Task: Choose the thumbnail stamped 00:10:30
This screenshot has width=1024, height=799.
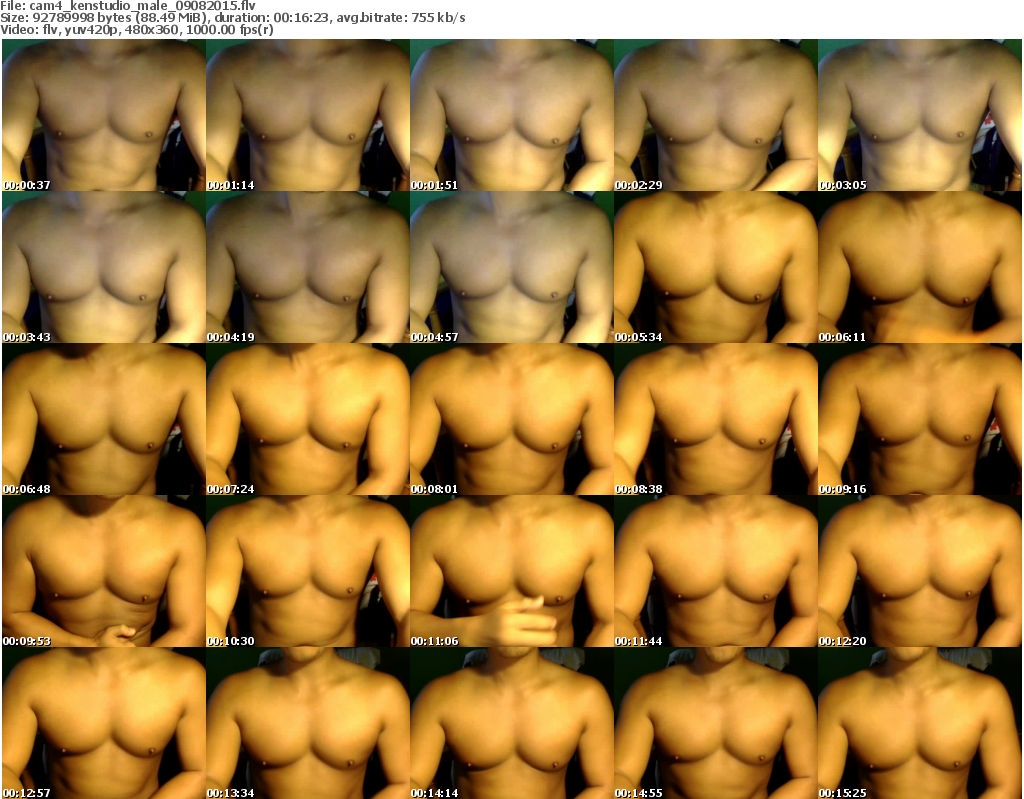Action: coord(308,571)
